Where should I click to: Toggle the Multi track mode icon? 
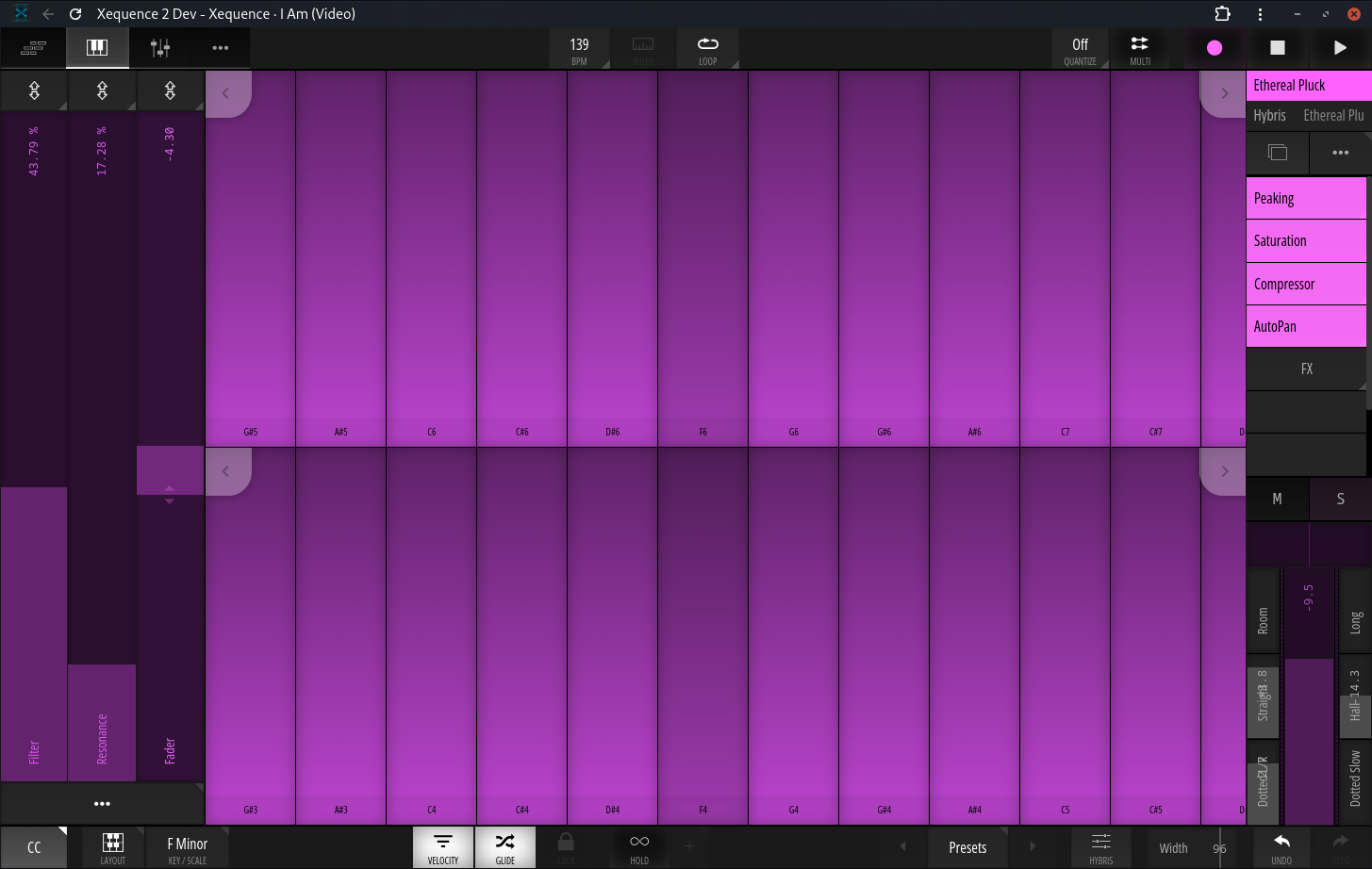[x=1140, y=48]
